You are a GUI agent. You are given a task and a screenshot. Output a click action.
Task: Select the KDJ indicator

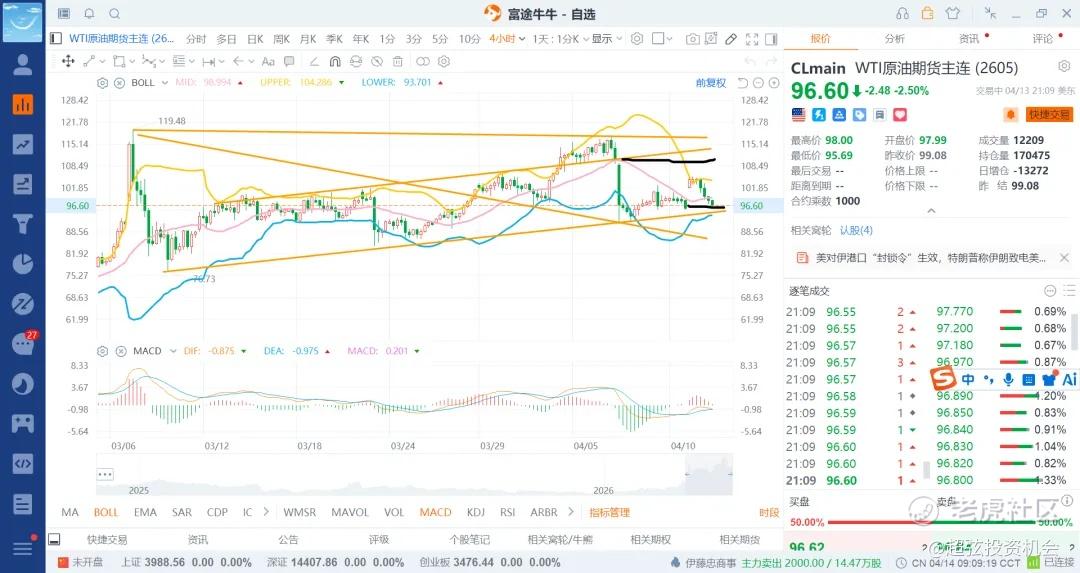pyautogui.click(x=476, y=512)
